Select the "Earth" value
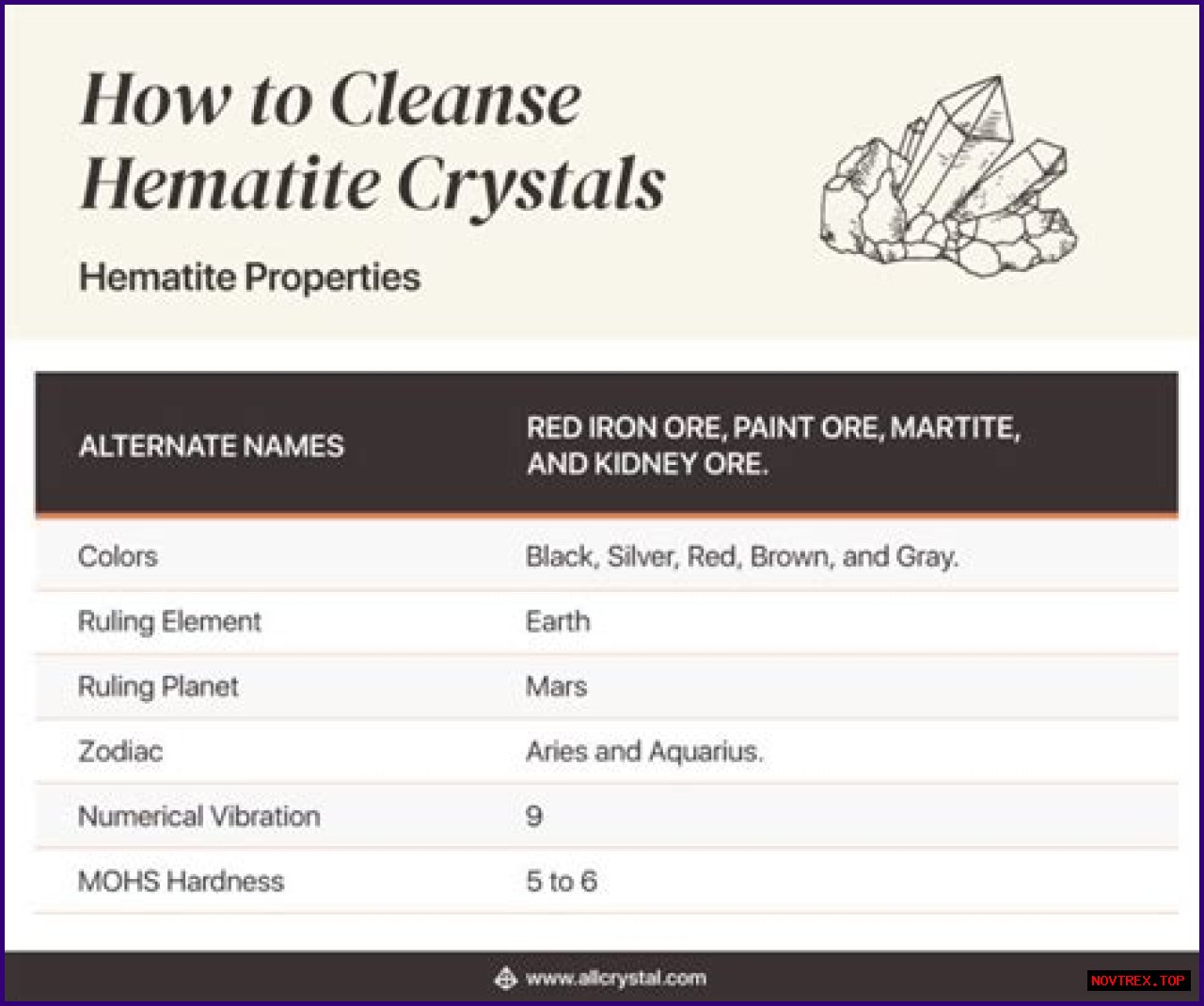1204x1006 pixels. pos(558,621)
